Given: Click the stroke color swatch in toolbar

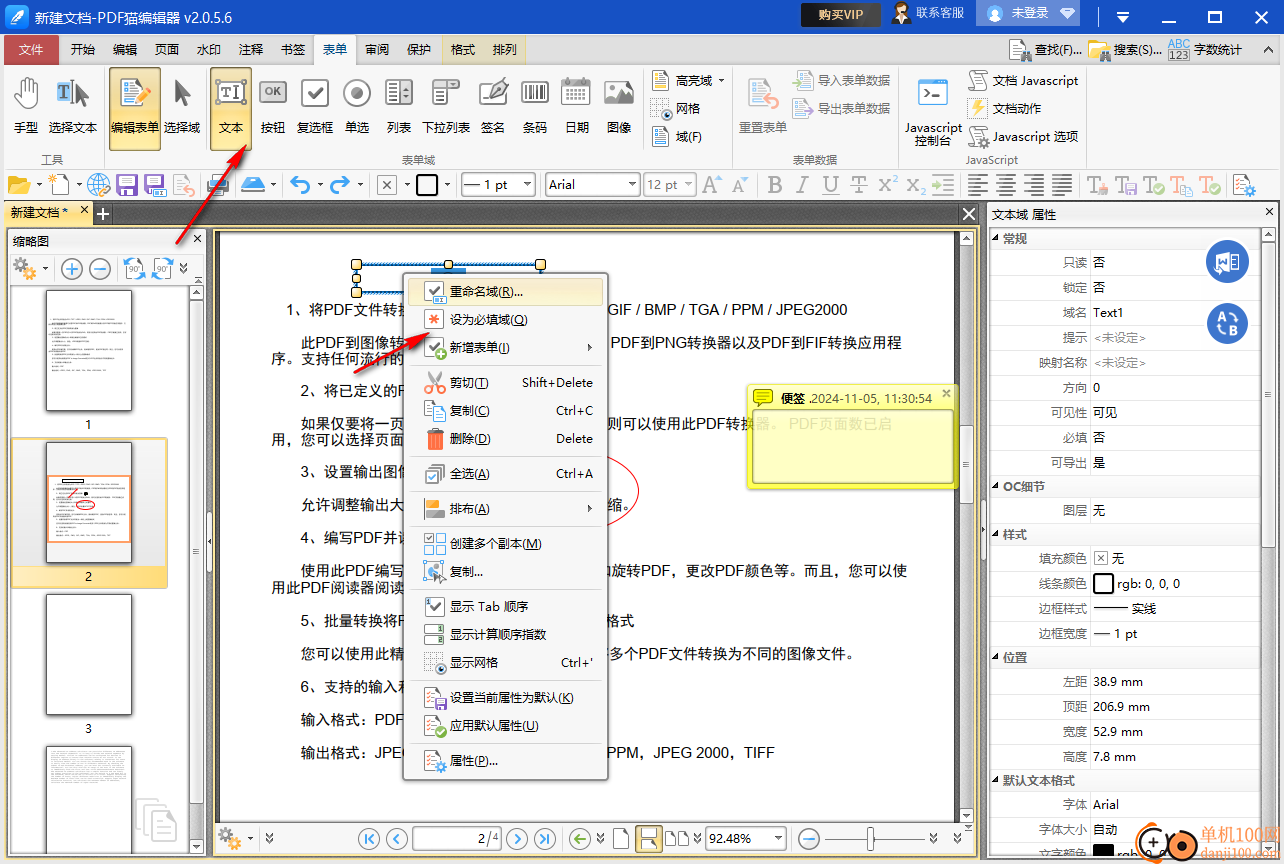Looking at the screenshot, I should [427, 185].
